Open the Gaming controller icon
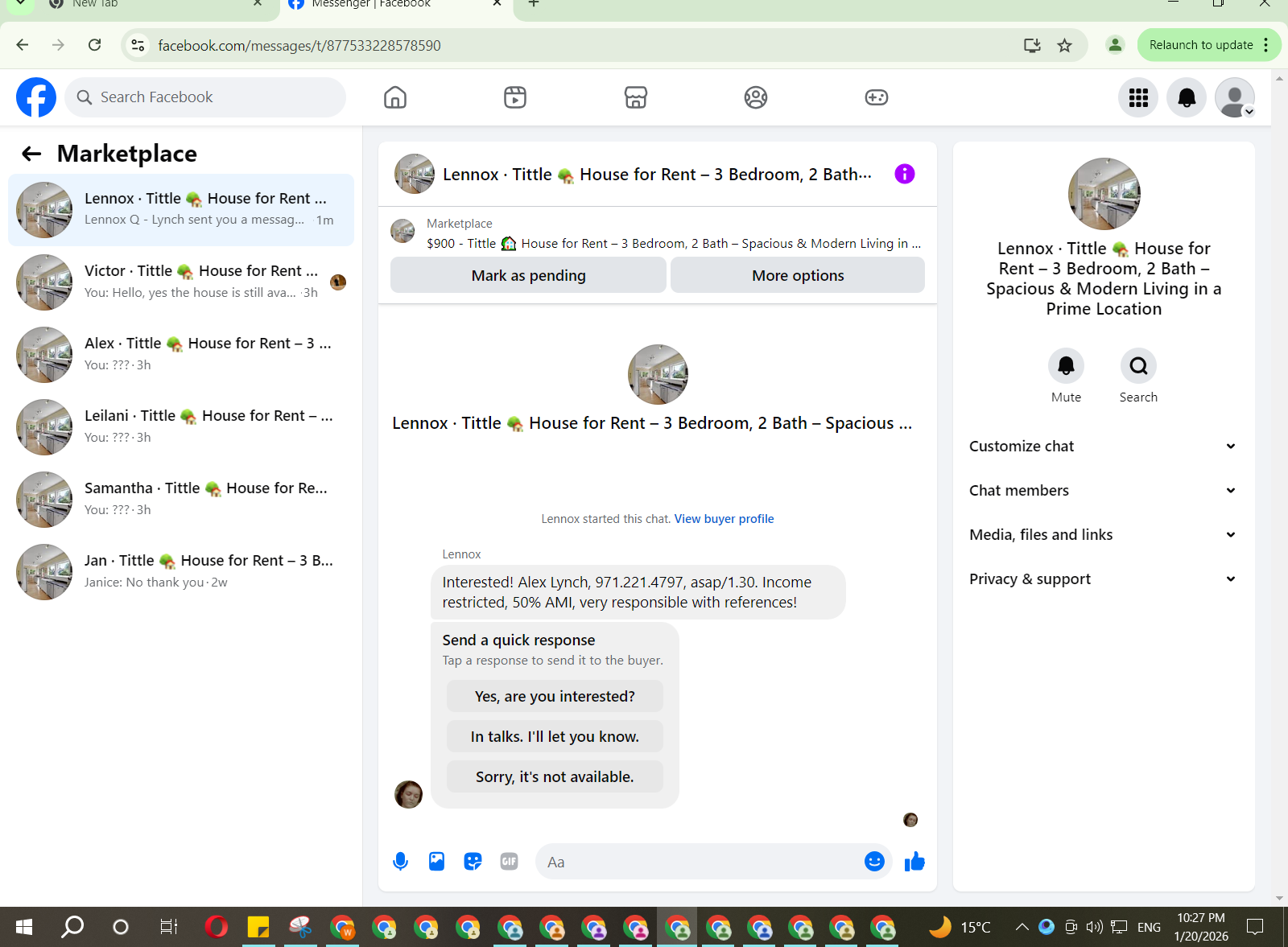 click(x=877, y=97)
